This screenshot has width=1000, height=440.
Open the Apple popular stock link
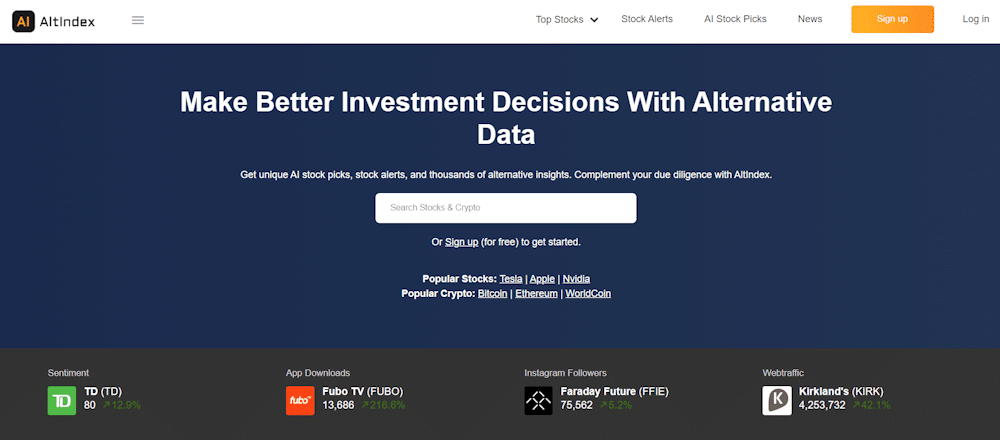[x=542, y=279]
